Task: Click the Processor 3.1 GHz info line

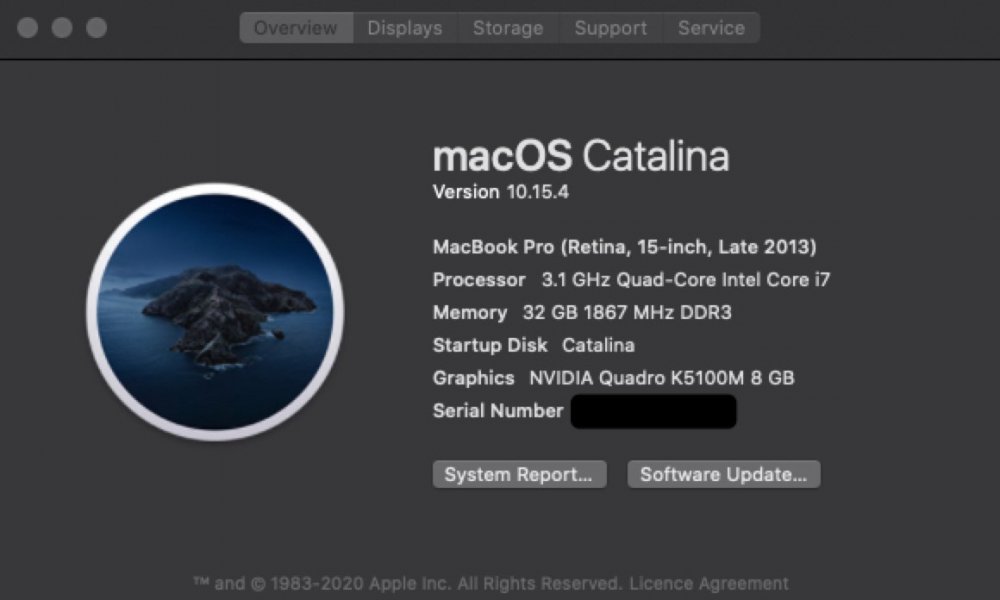Action: coord(631,280)
